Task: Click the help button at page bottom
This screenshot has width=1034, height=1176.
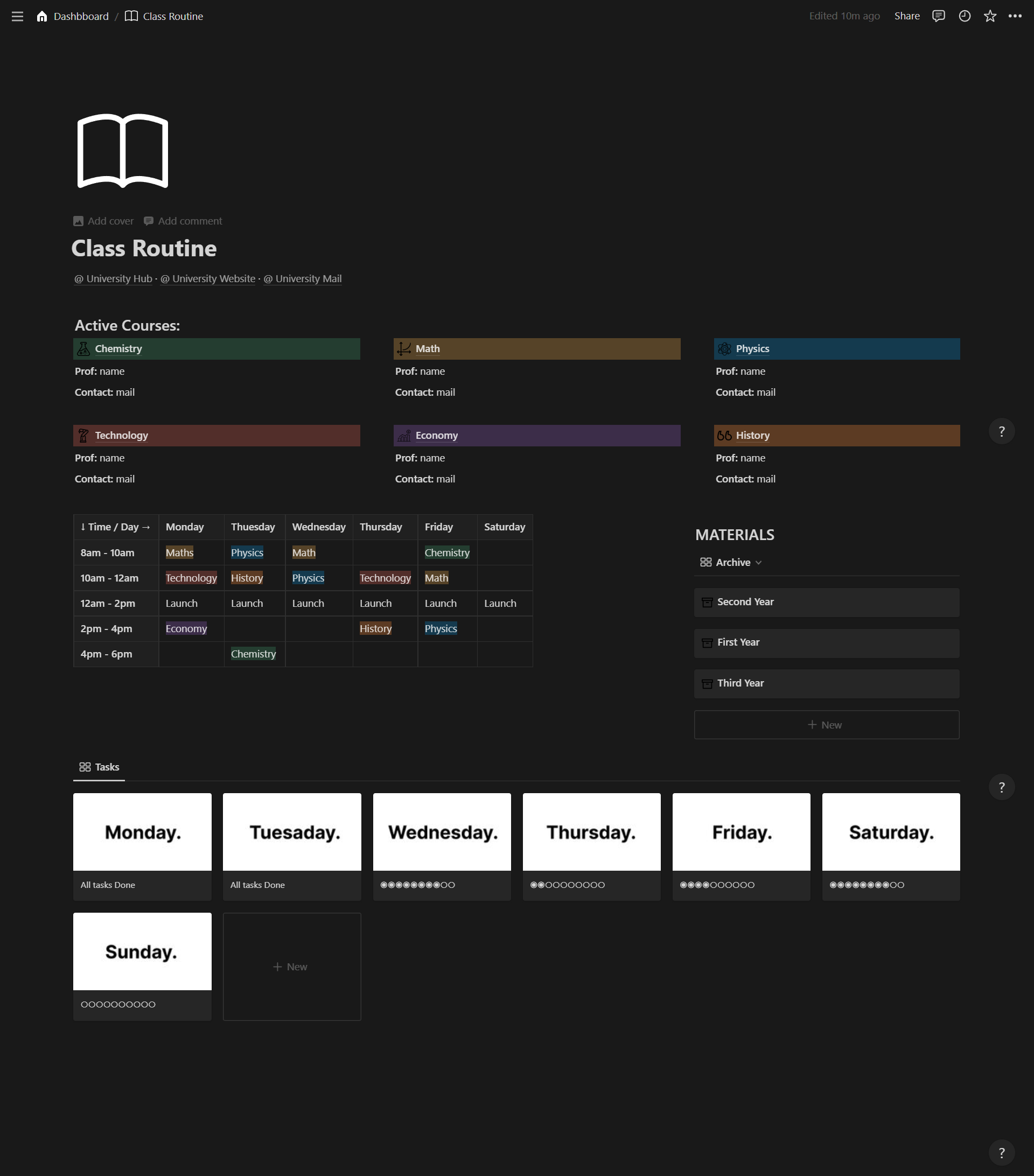Action: click(1001, 1153)
